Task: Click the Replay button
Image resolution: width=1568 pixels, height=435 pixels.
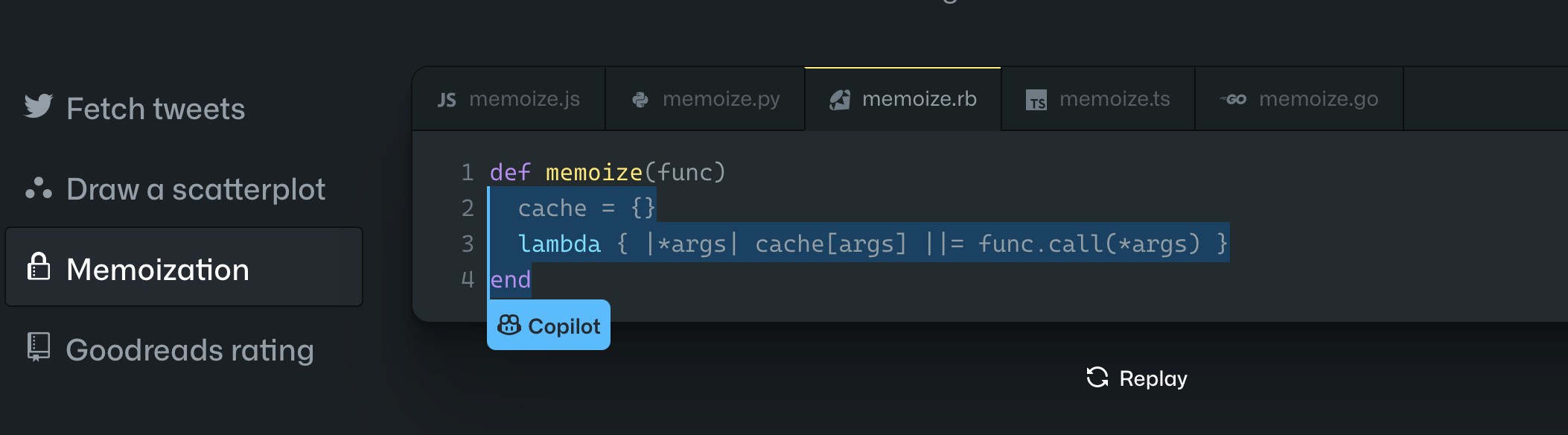Action: pyautogui.click(x=1137, y=378)
